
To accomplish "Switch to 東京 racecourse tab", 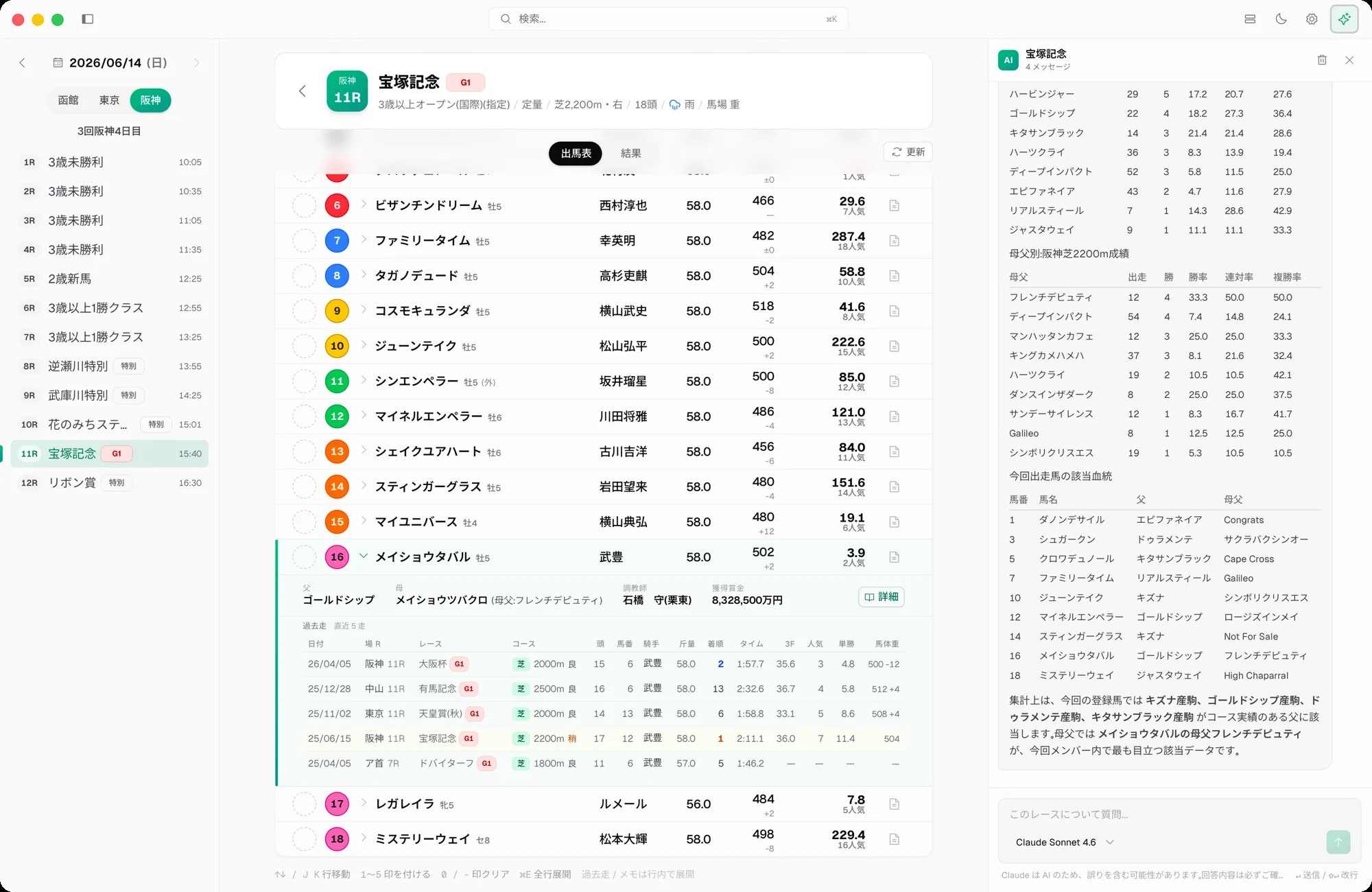I will coord(109,100).
